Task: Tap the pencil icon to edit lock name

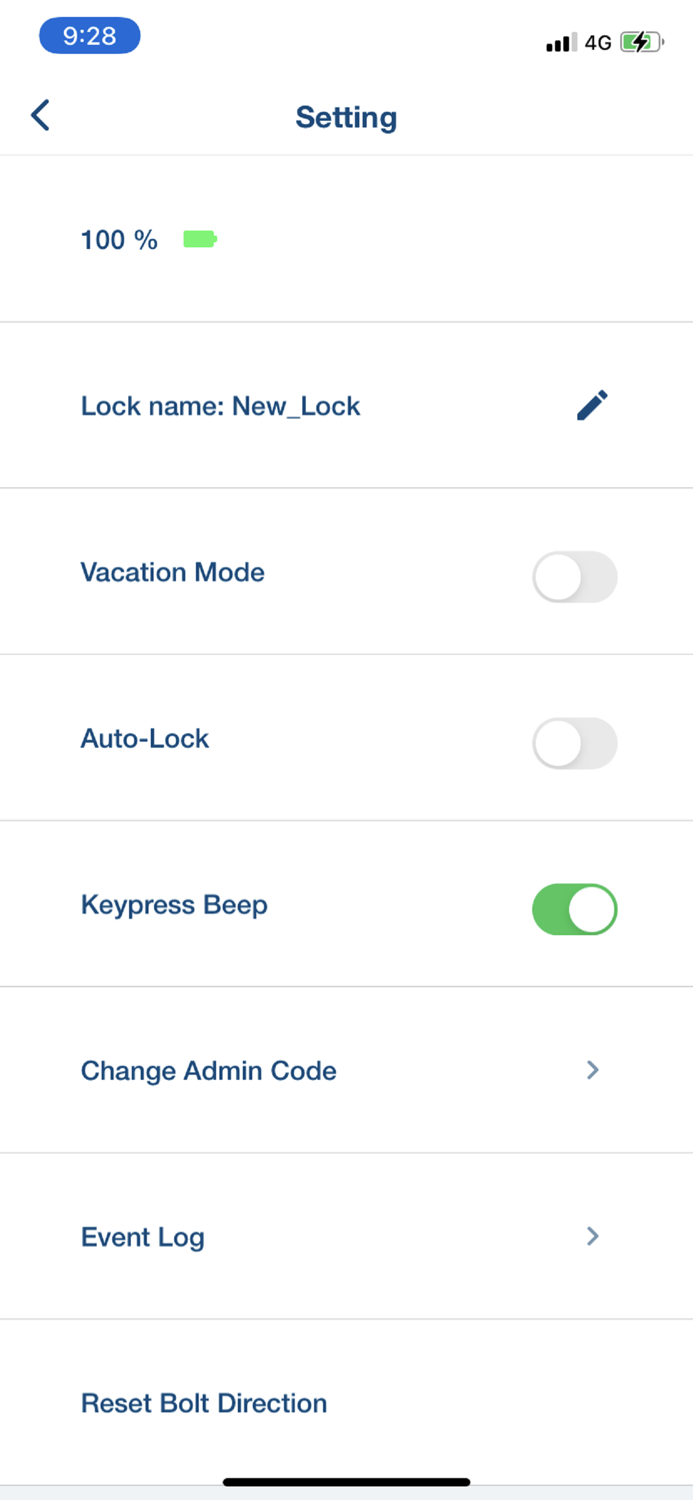Action: tap(591, 405)
